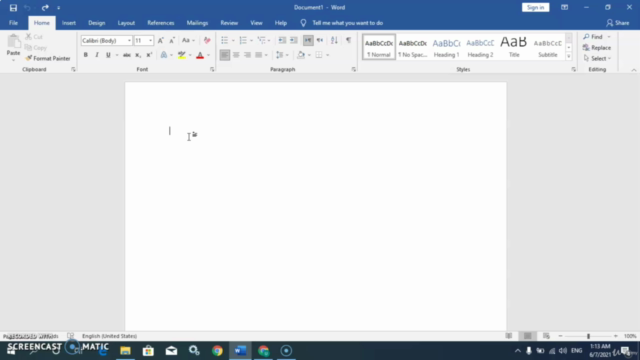Screen dimensions: 640x360
Task: Toggle Superscript formatting
Action: (149, 55)
